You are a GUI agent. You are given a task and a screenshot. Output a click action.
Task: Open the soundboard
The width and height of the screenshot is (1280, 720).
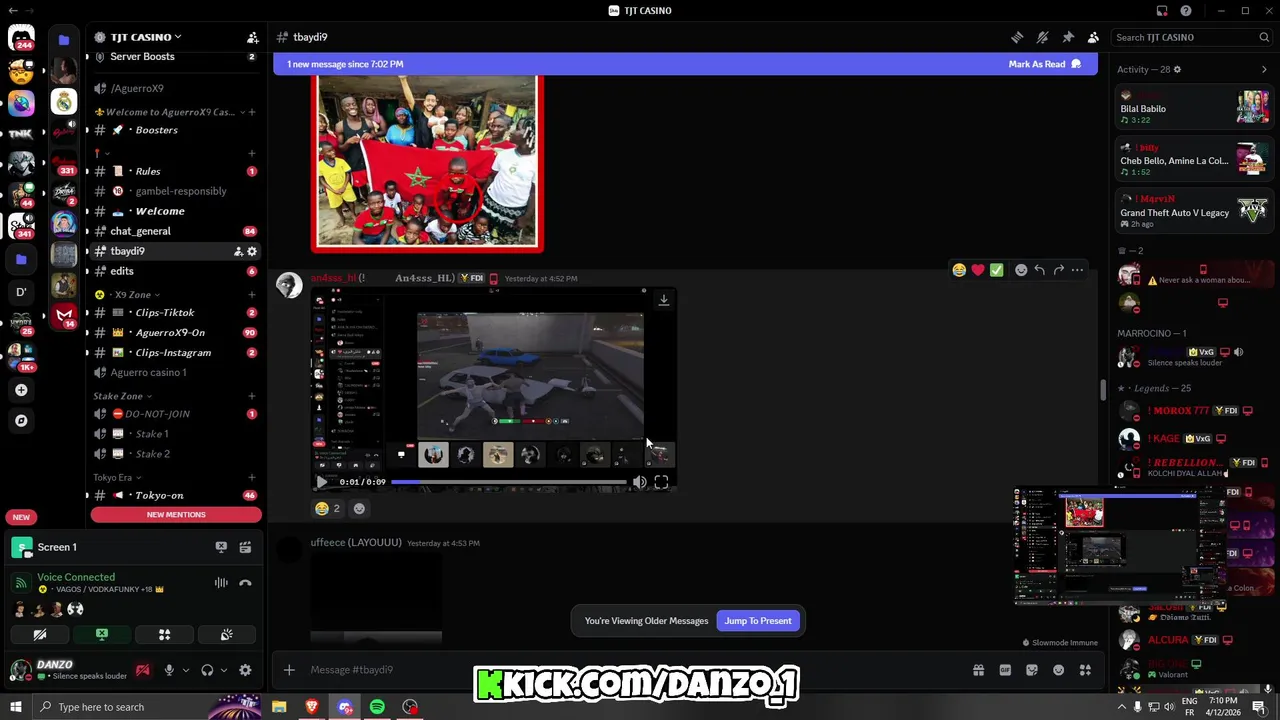click(227, 634)
